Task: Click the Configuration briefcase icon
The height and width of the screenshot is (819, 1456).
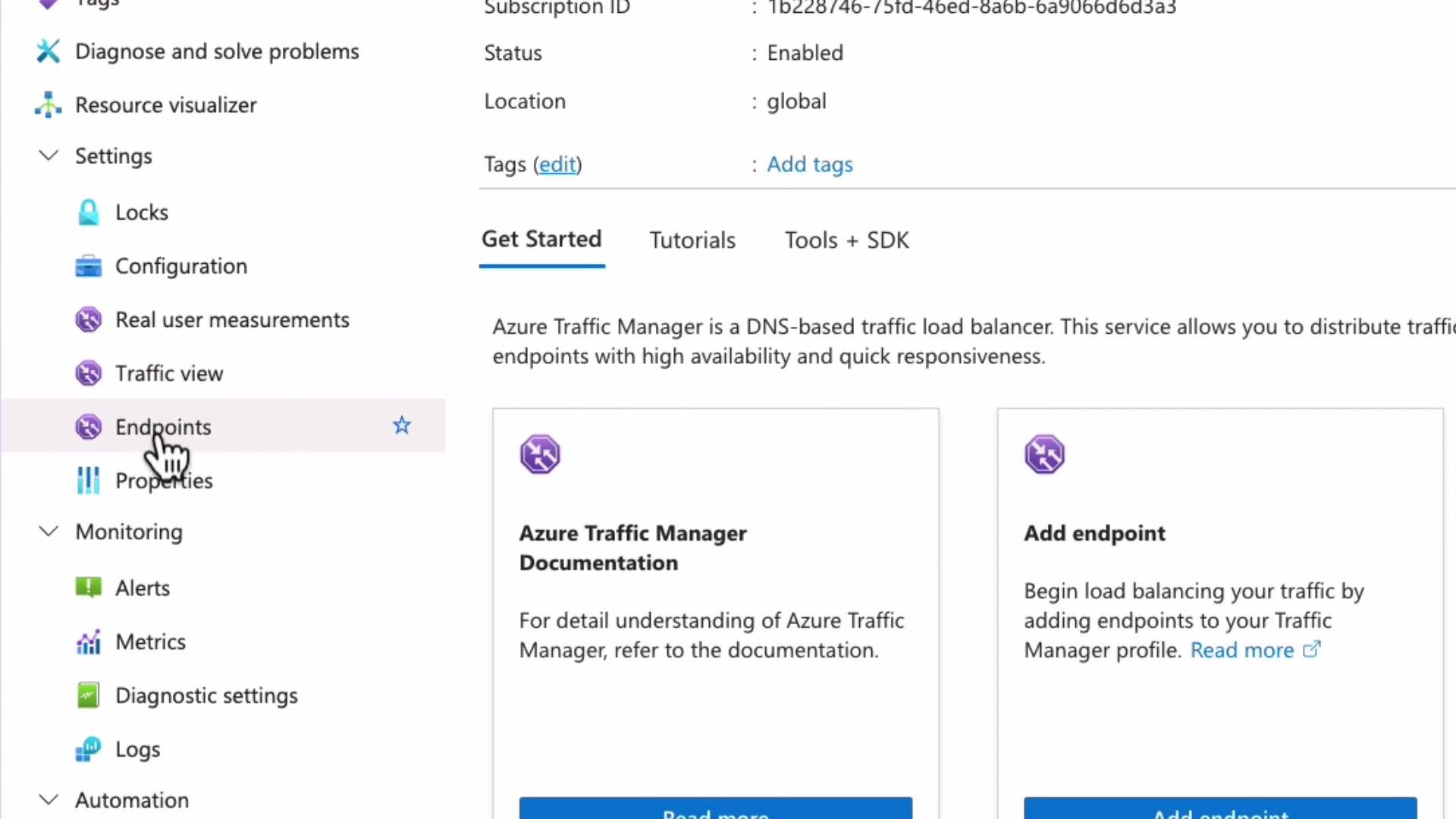Action: pos(88,266)
